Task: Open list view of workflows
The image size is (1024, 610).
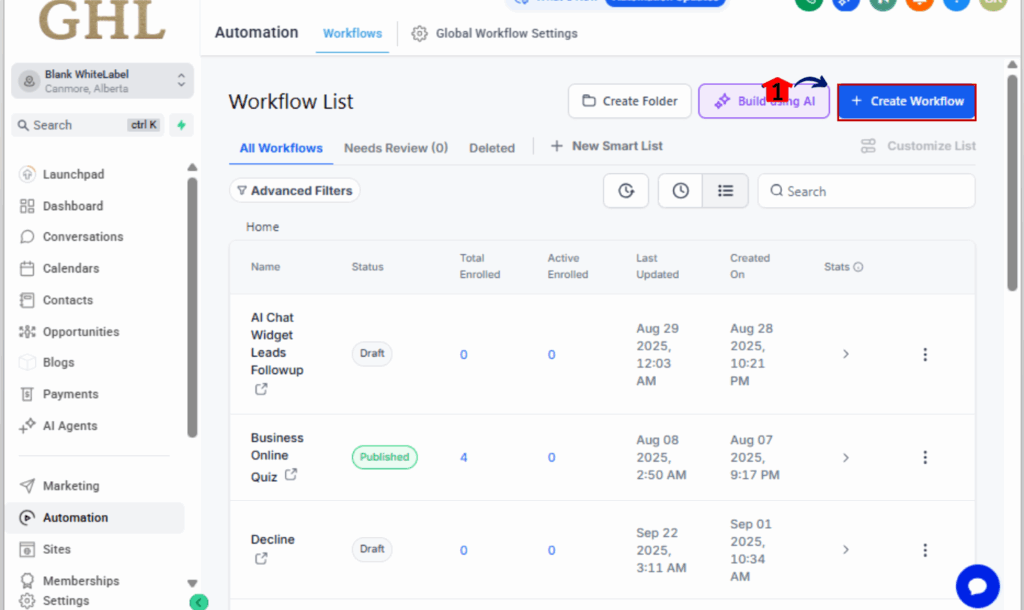Action: pos(725,190)
